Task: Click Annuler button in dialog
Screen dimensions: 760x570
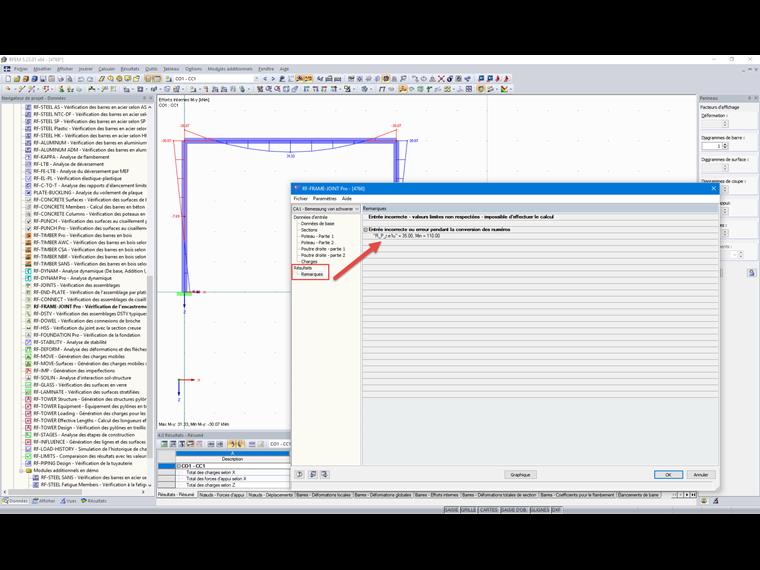Action: point(700,475)
